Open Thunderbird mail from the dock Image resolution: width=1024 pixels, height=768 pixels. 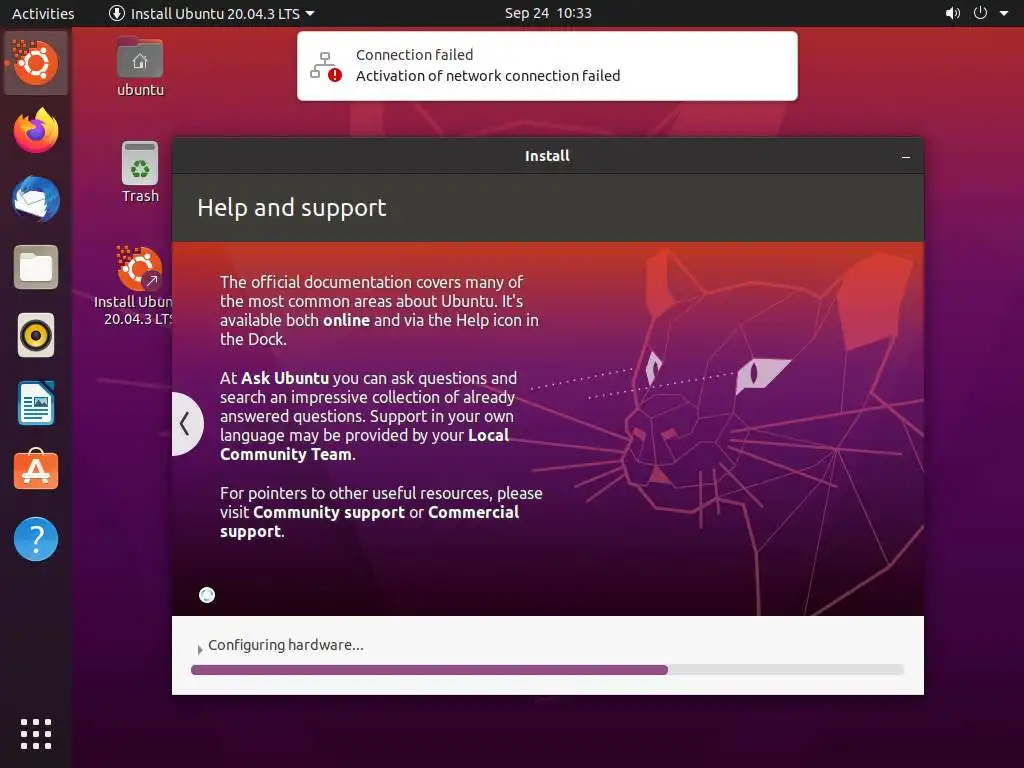point(36,199)
